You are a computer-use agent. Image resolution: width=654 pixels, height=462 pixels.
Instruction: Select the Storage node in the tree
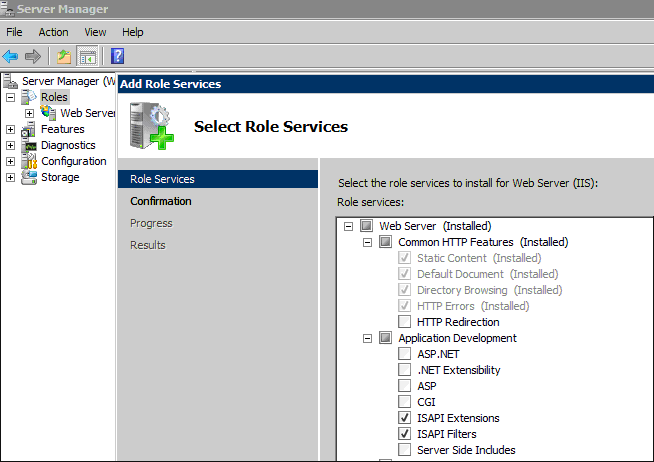tap(60, 177)
